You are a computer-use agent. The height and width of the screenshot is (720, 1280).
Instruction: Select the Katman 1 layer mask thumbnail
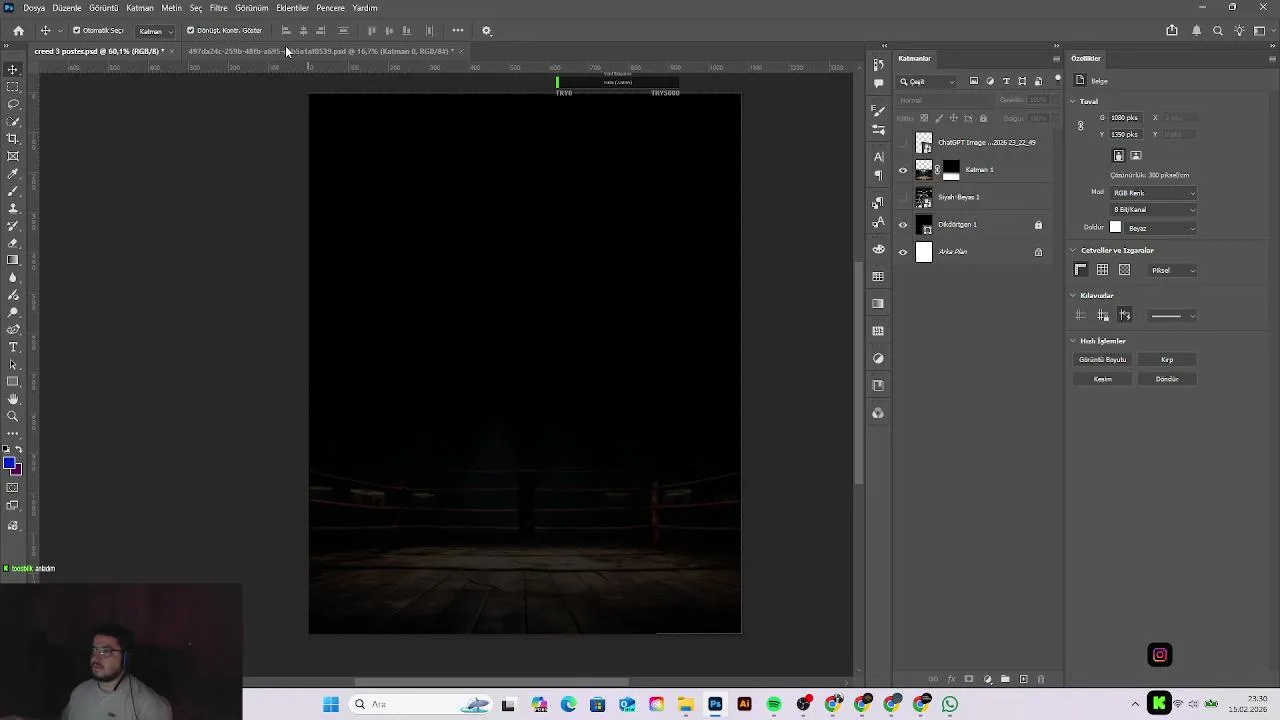tap(951, 170)
